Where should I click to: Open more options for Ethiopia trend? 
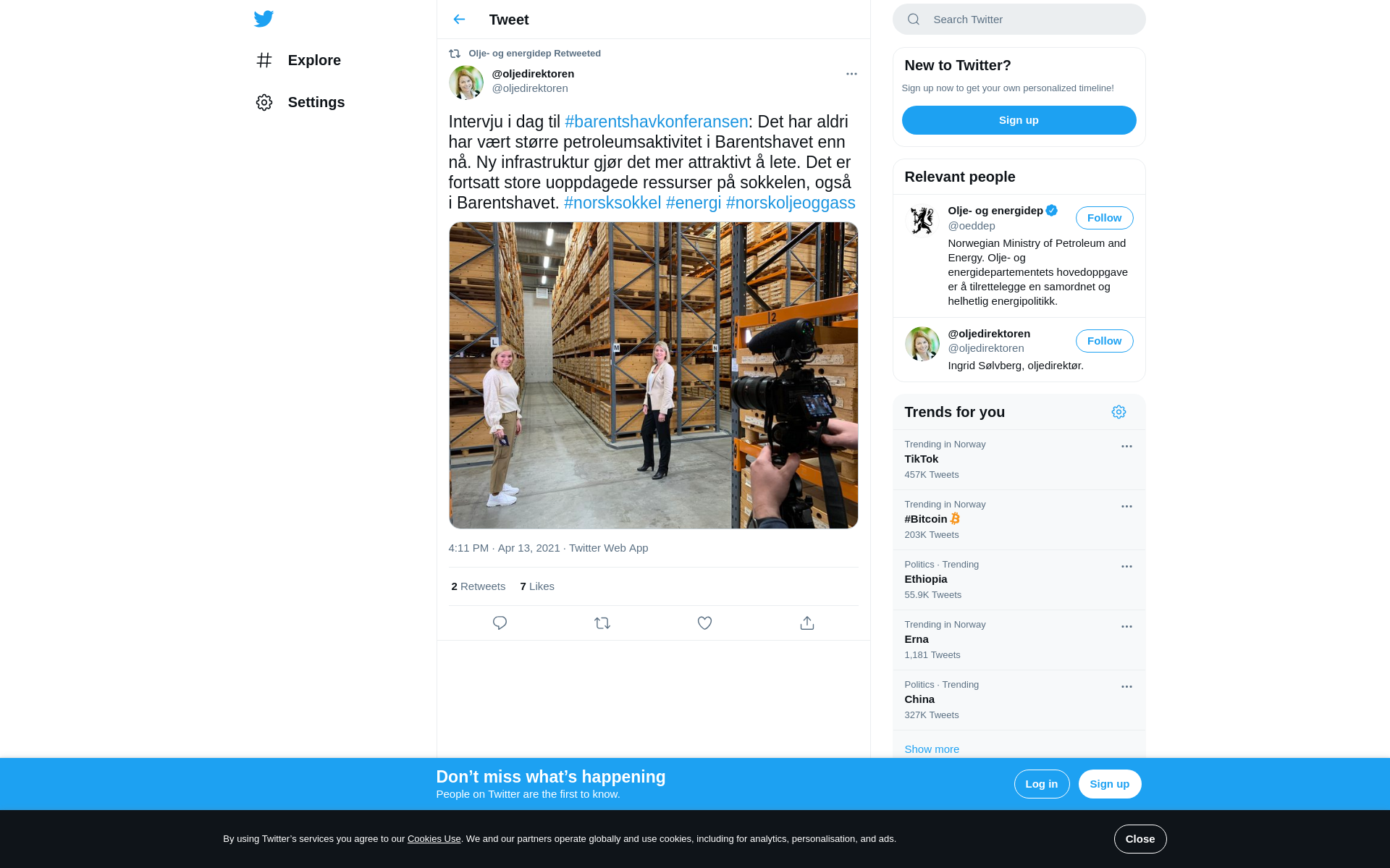click(1126, 567)
